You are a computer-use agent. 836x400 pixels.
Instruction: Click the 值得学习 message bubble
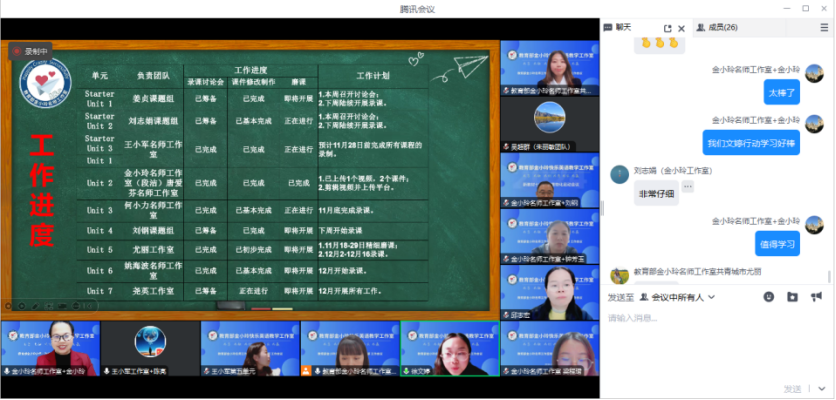(777, 244)
